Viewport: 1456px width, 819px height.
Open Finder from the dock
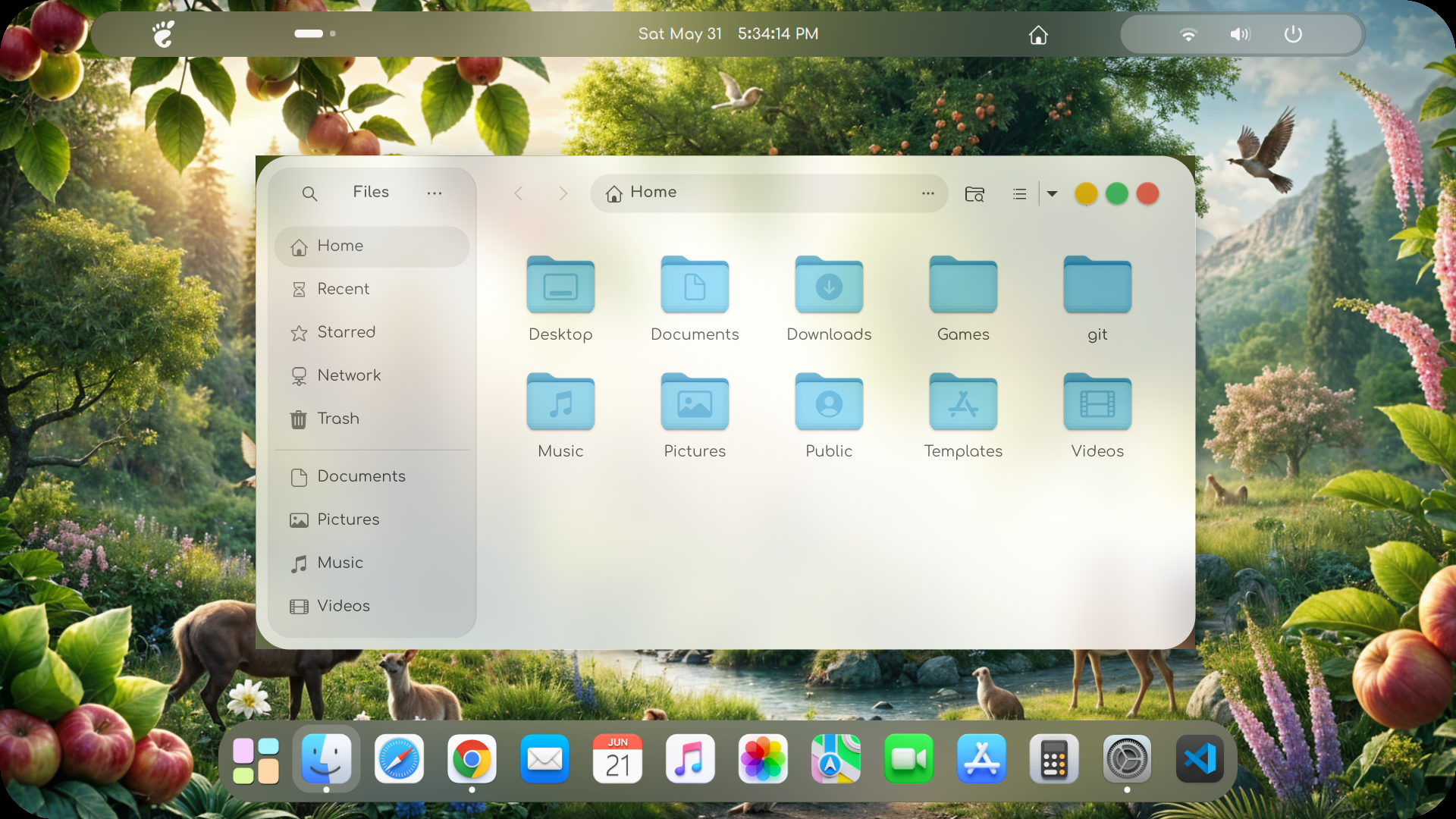click(326, 759)
